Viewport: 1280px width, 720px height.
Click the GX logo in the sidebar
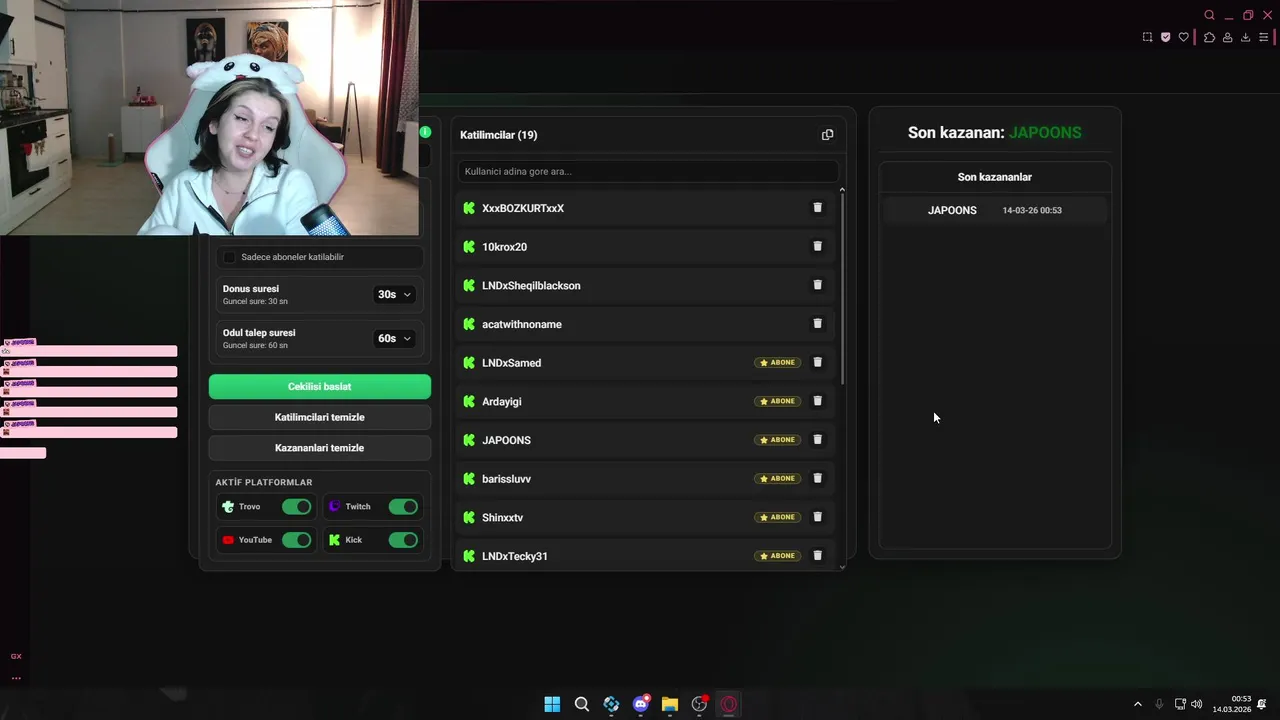click(16, 656)
